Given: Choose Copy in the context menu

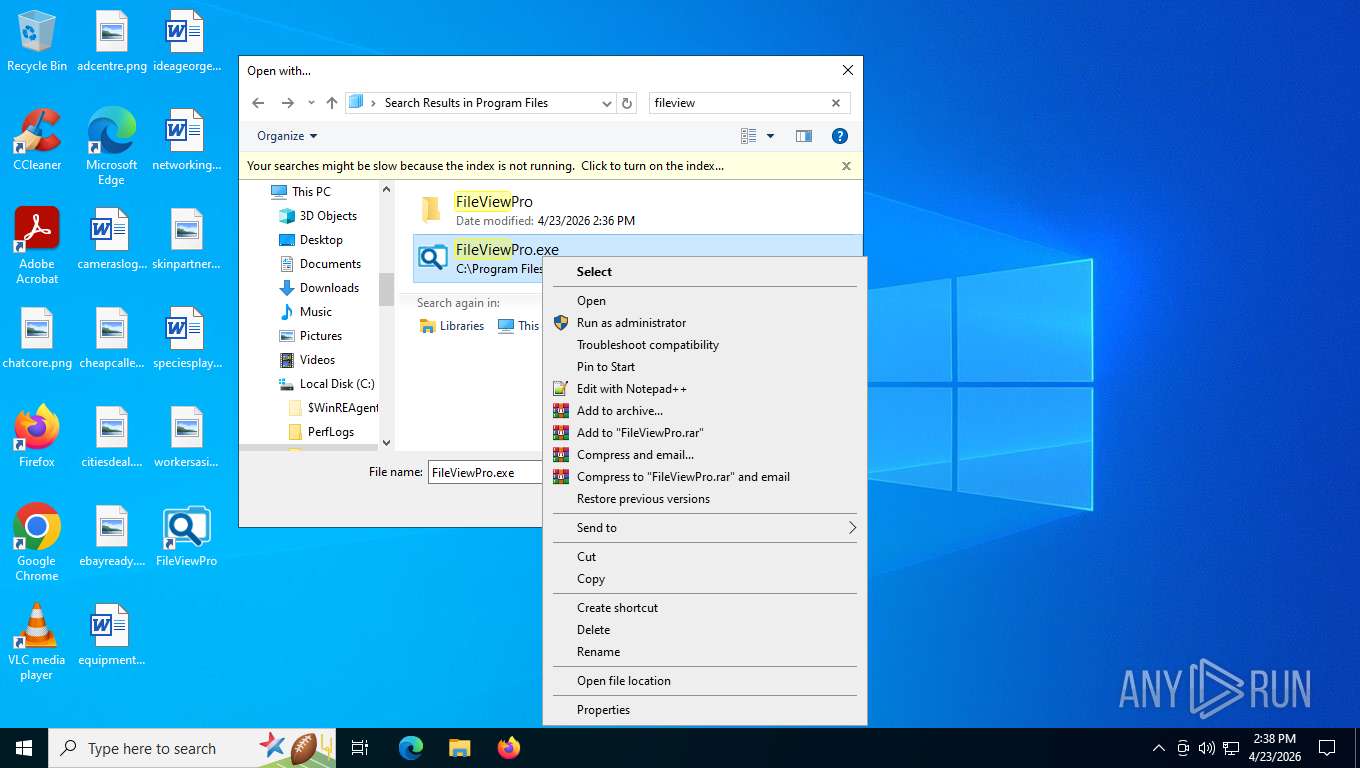Looking at the screenshot, I should 705,579.
